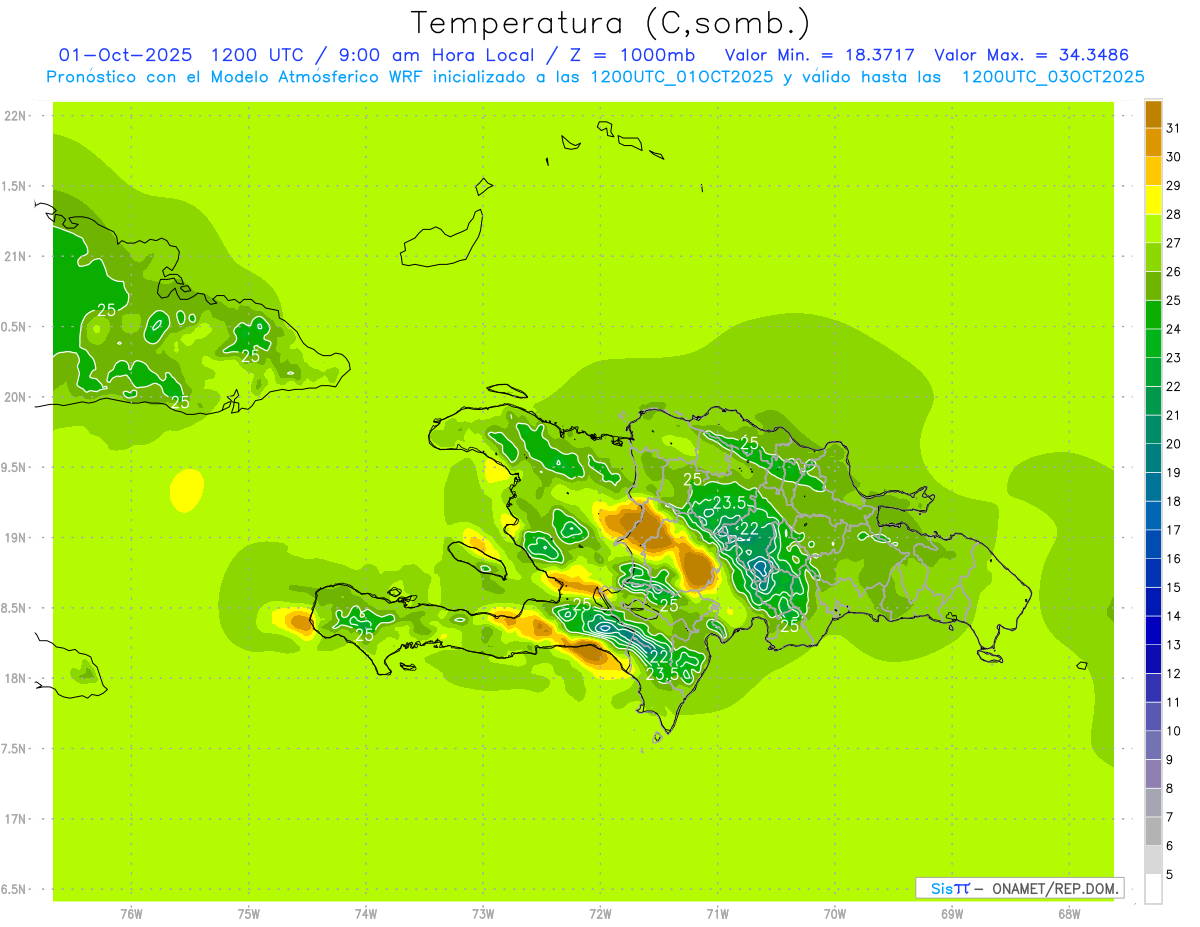Click the yellow oval hotspot west of Haiti
The height and width of the screenshot is (927, 1200).
[x=186, y=490]
